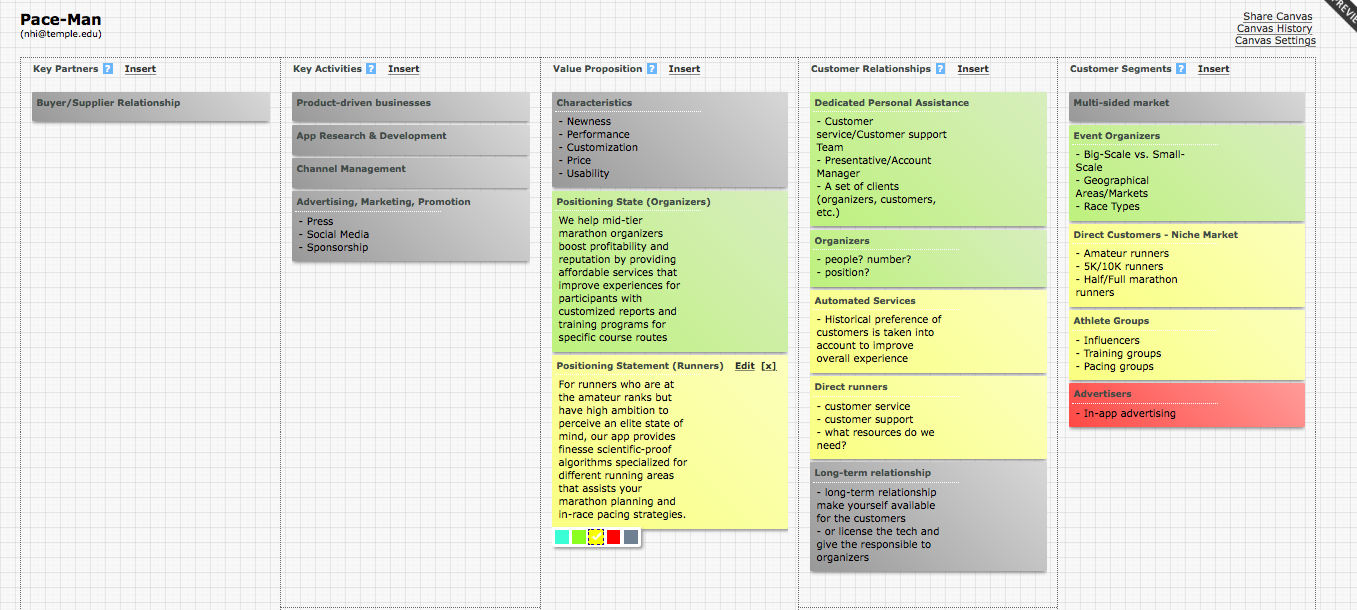
Task: Select the Positioning State (Organizers) note
Action: (670, 271)
